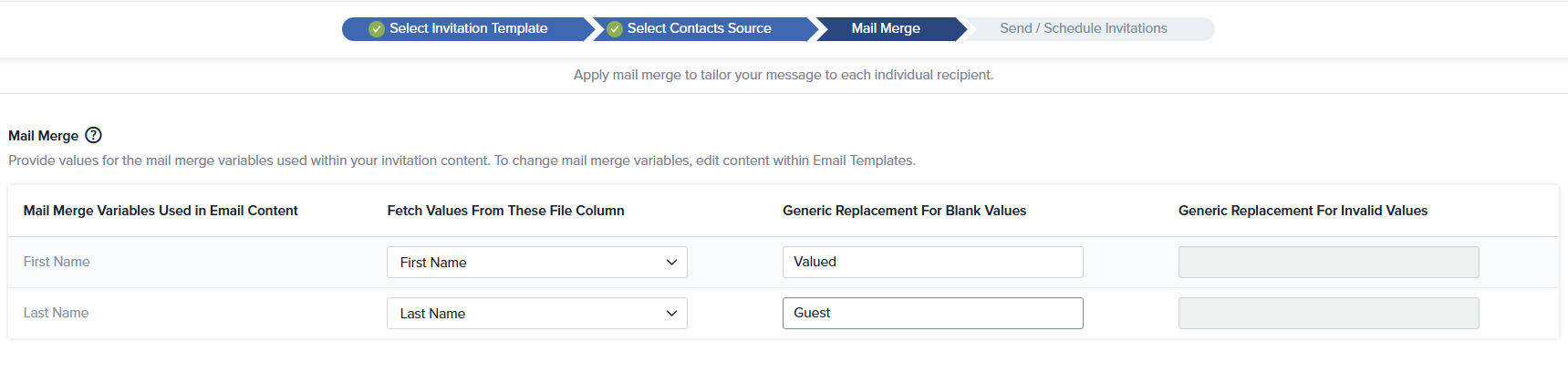Image resolution: width=1568 pixels, height=373 pixels.
Task: Select the Mail Merge step in wizard
Action: (885, 29)
